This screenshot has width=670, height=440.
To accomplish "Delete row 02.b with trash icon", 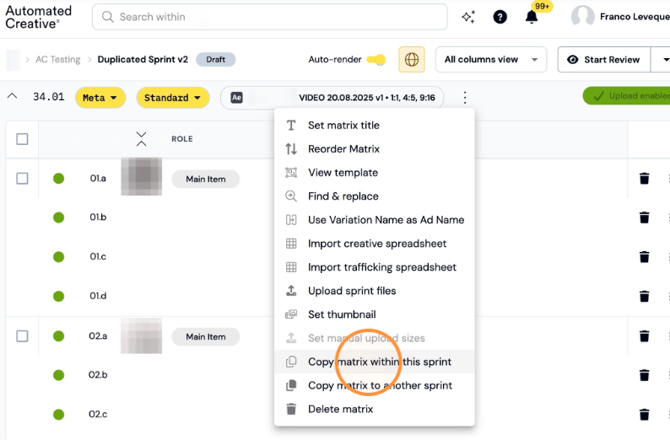I will (x=644, y=375).
